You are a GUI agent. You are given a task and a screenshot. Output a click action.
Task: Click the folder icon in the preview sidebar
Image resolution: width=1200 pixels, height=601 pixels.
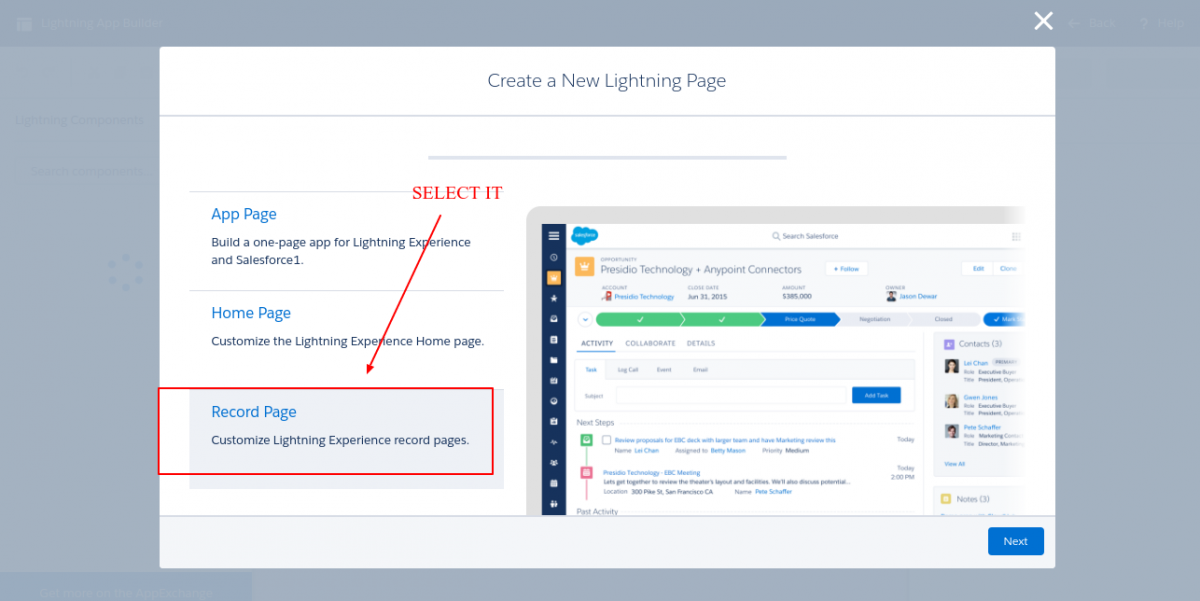coord(554,359)
